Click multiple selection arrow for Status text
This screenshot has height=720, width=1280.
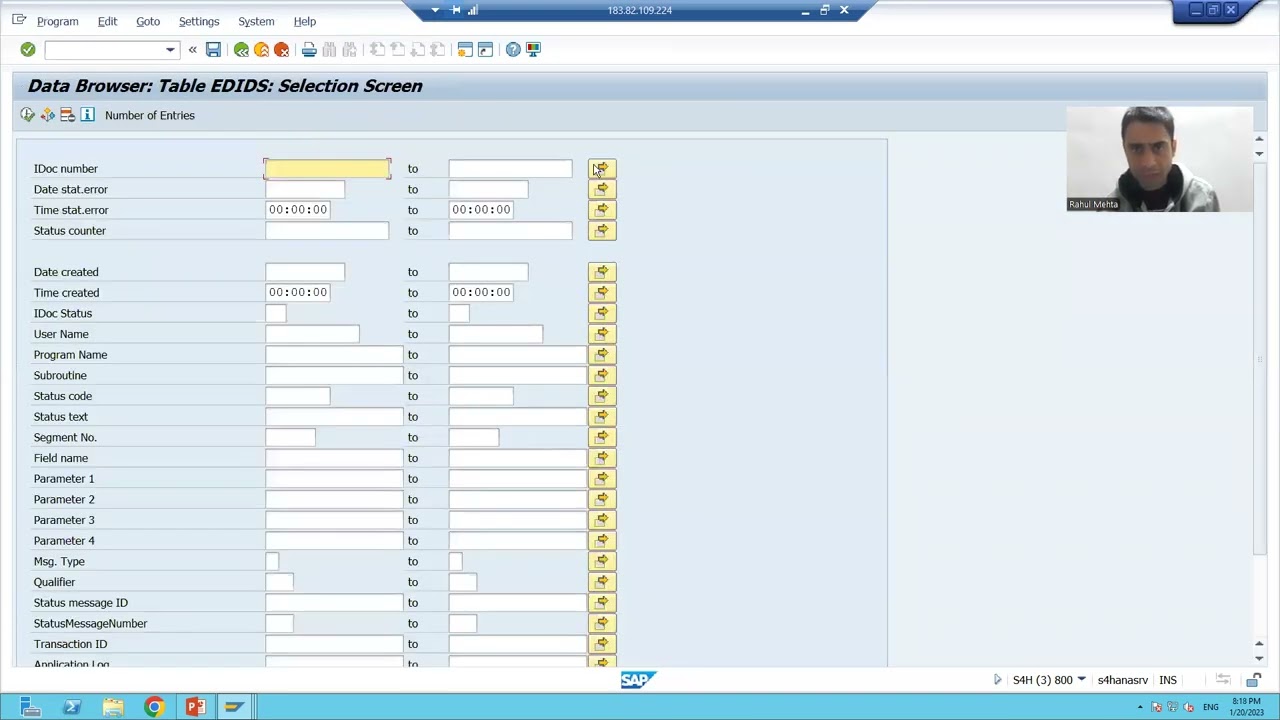pos(602,417)
